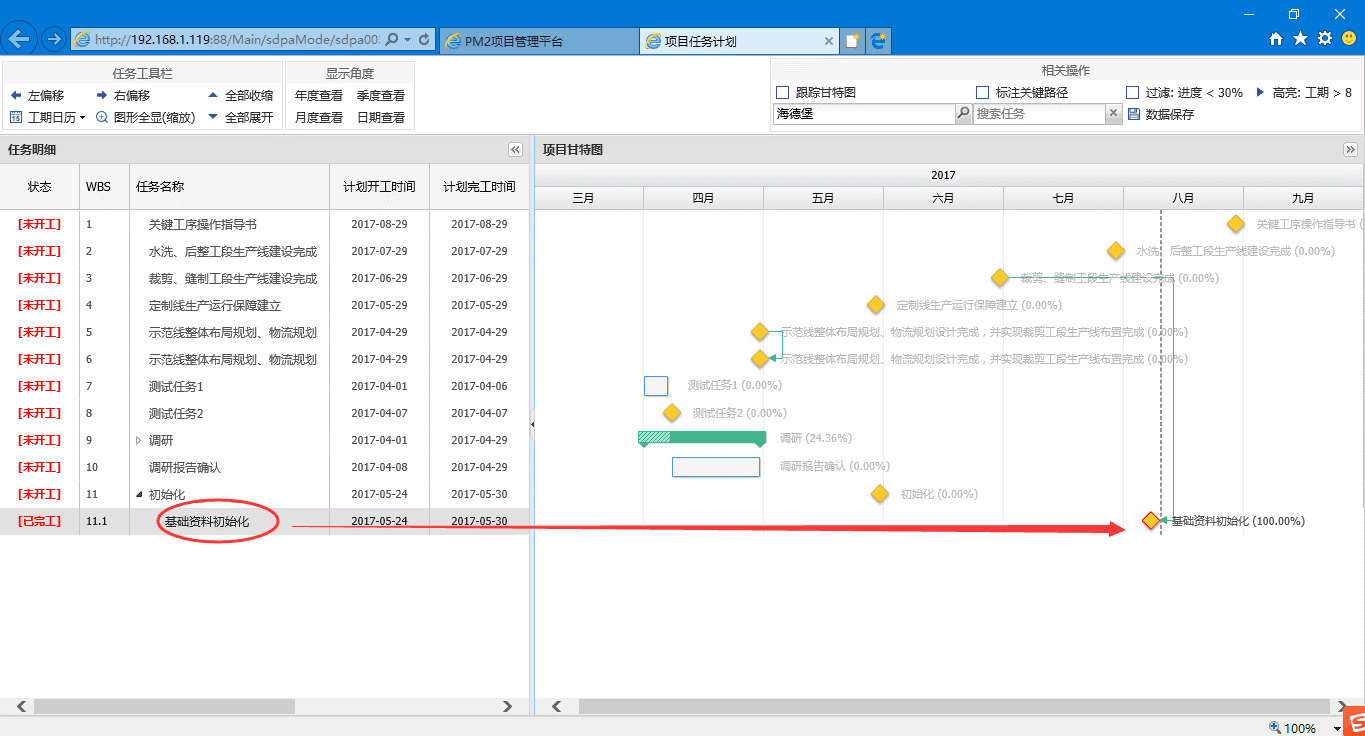Select the 项目任务计划 browser tab
1365x736 pixels.
click(x=738, y=41)
